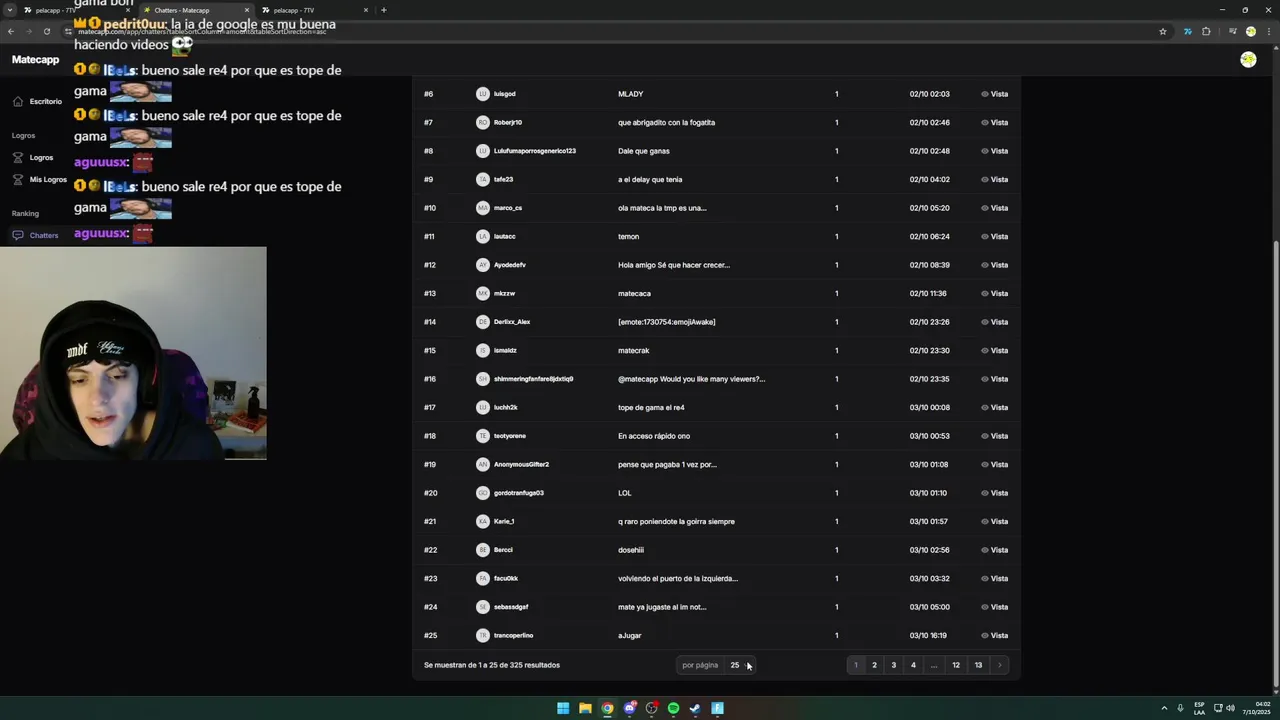Click the Vista eye icon for Roberjr10
The image size is (1280, 720).
[985, 122]
